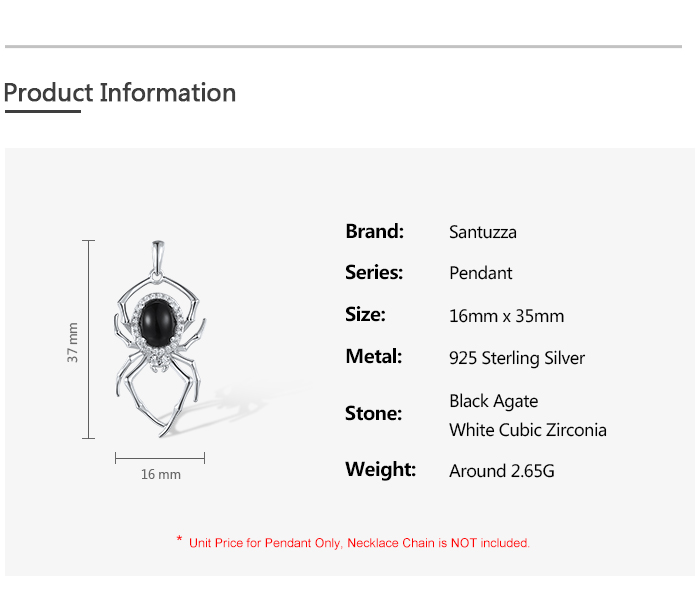Click the 925 Sterling Silver text

[517, 358]
